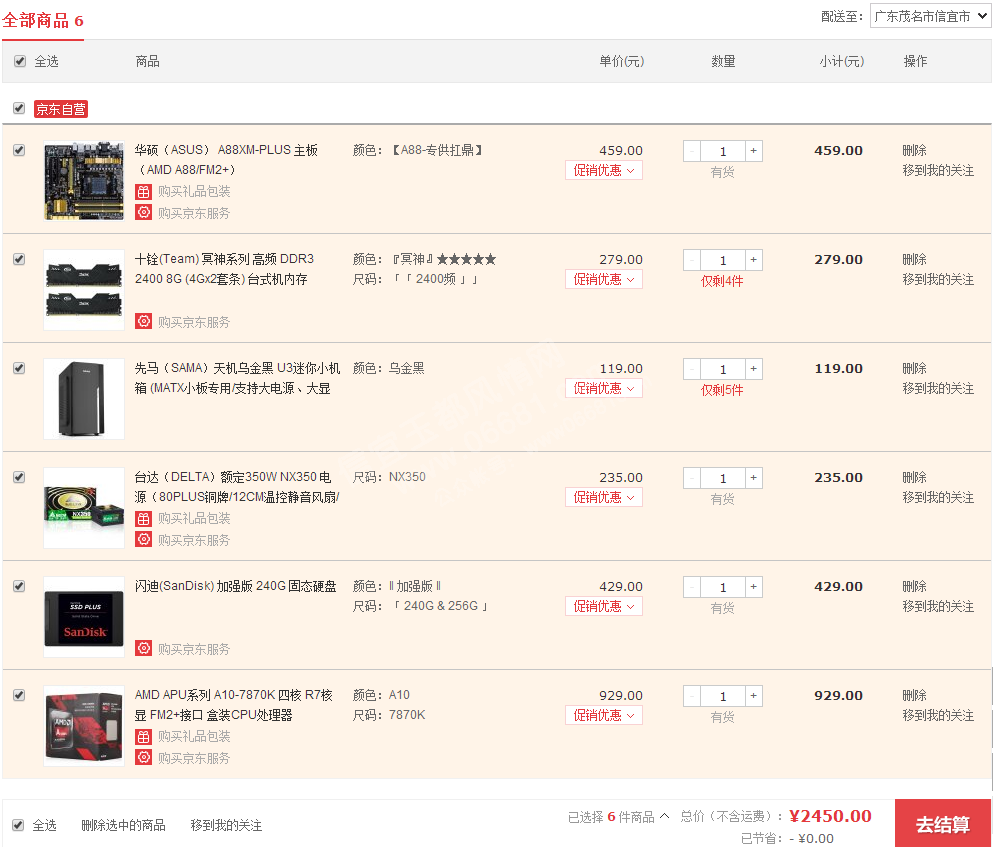993x847 pixels.
Task: Click gift wrap icon for AMD APU
Action: pyautogui.click(x=144, y=736)
